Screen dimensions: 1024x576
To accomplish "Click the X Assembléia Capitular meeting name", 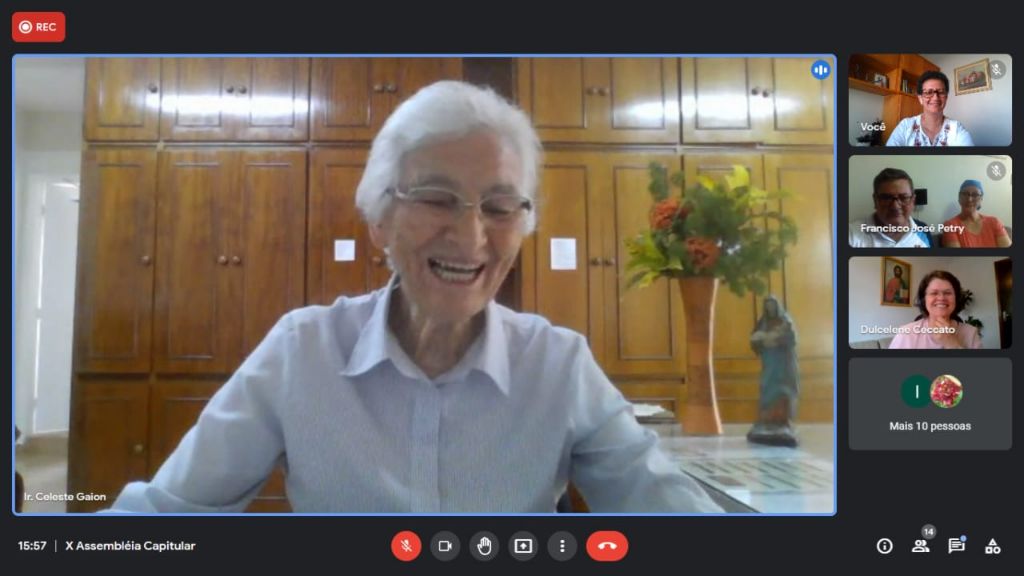I will (130, 546).
